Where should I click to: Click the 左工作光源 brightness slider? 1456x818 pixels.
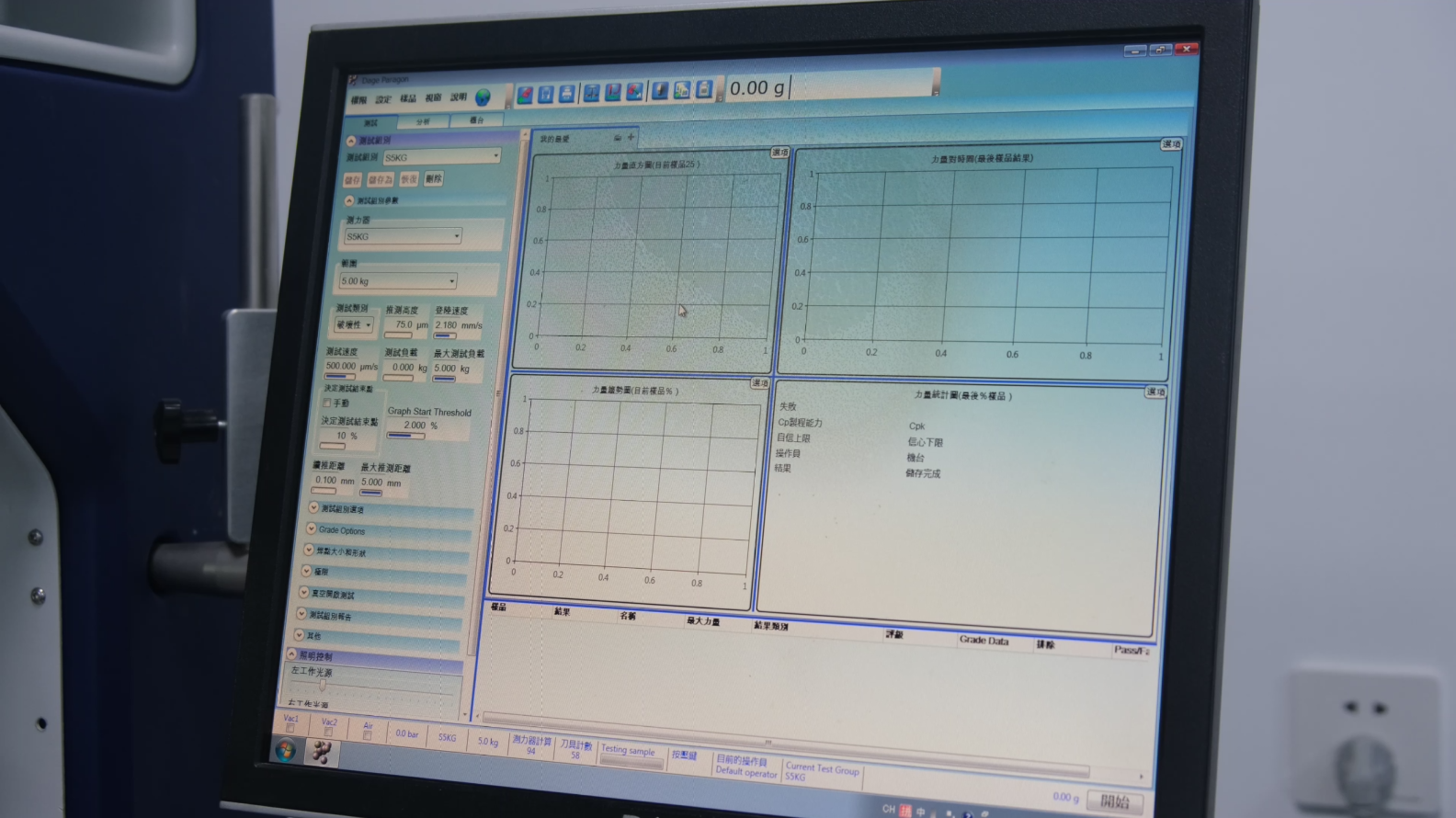click(323, 685)
